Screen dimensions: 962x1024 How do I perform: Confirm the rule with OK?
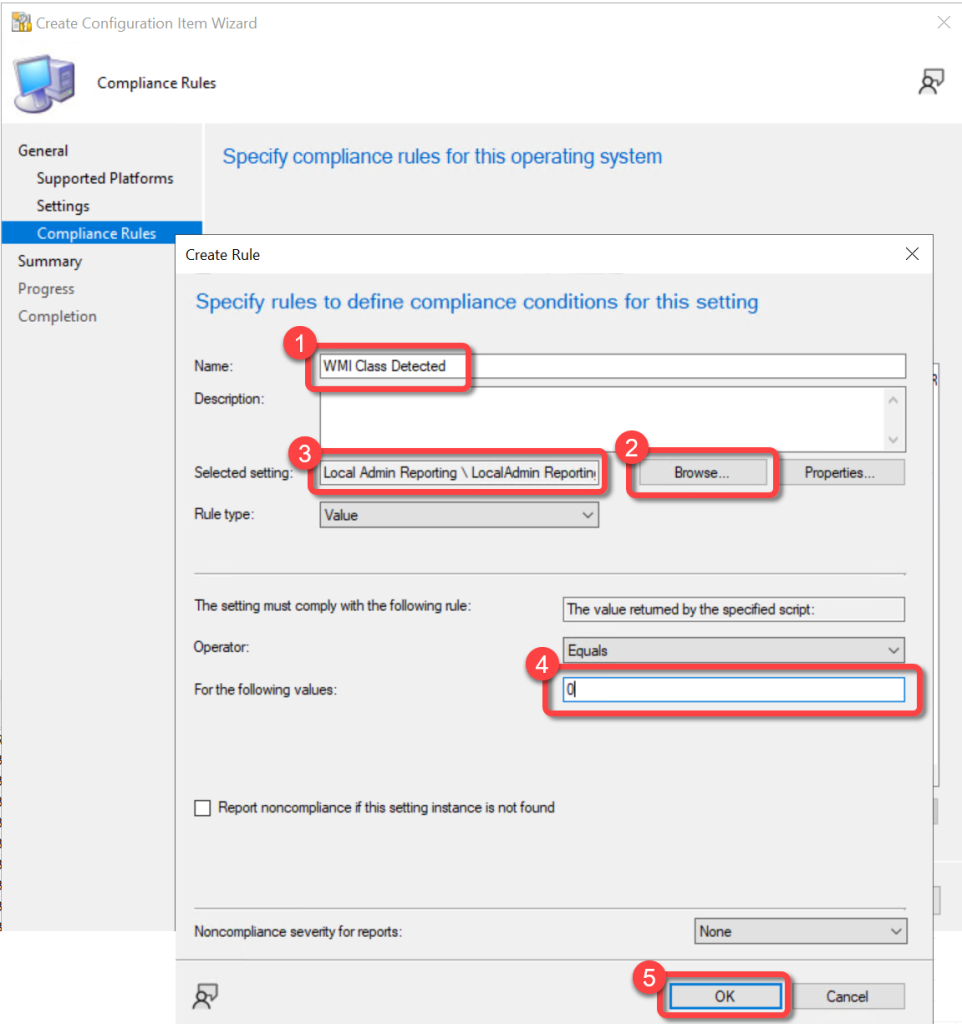pos(725,996)
